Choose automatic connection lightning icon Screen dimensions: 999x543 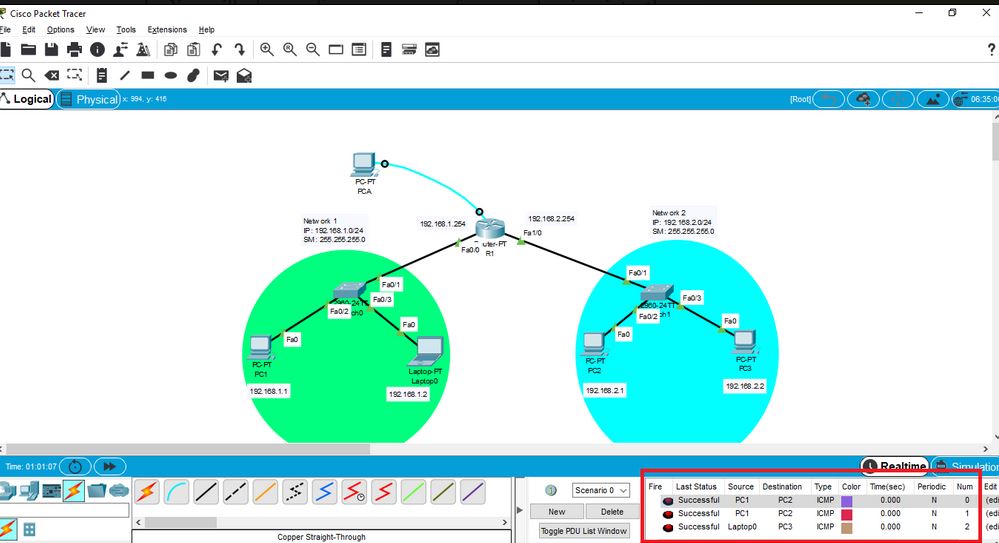pyautogui.click(x=147, y=492)
